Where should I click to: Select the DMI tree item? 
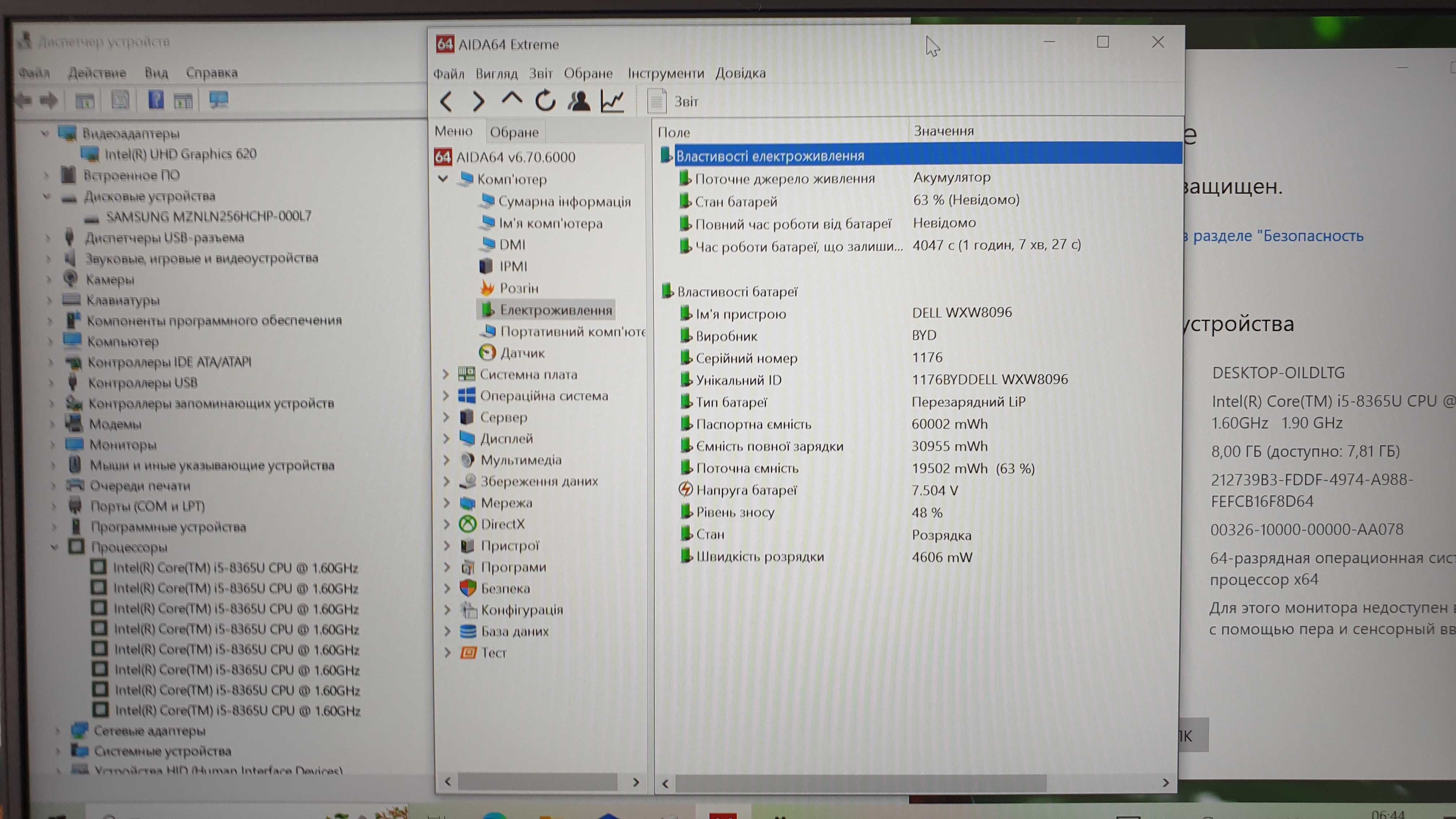502,245
